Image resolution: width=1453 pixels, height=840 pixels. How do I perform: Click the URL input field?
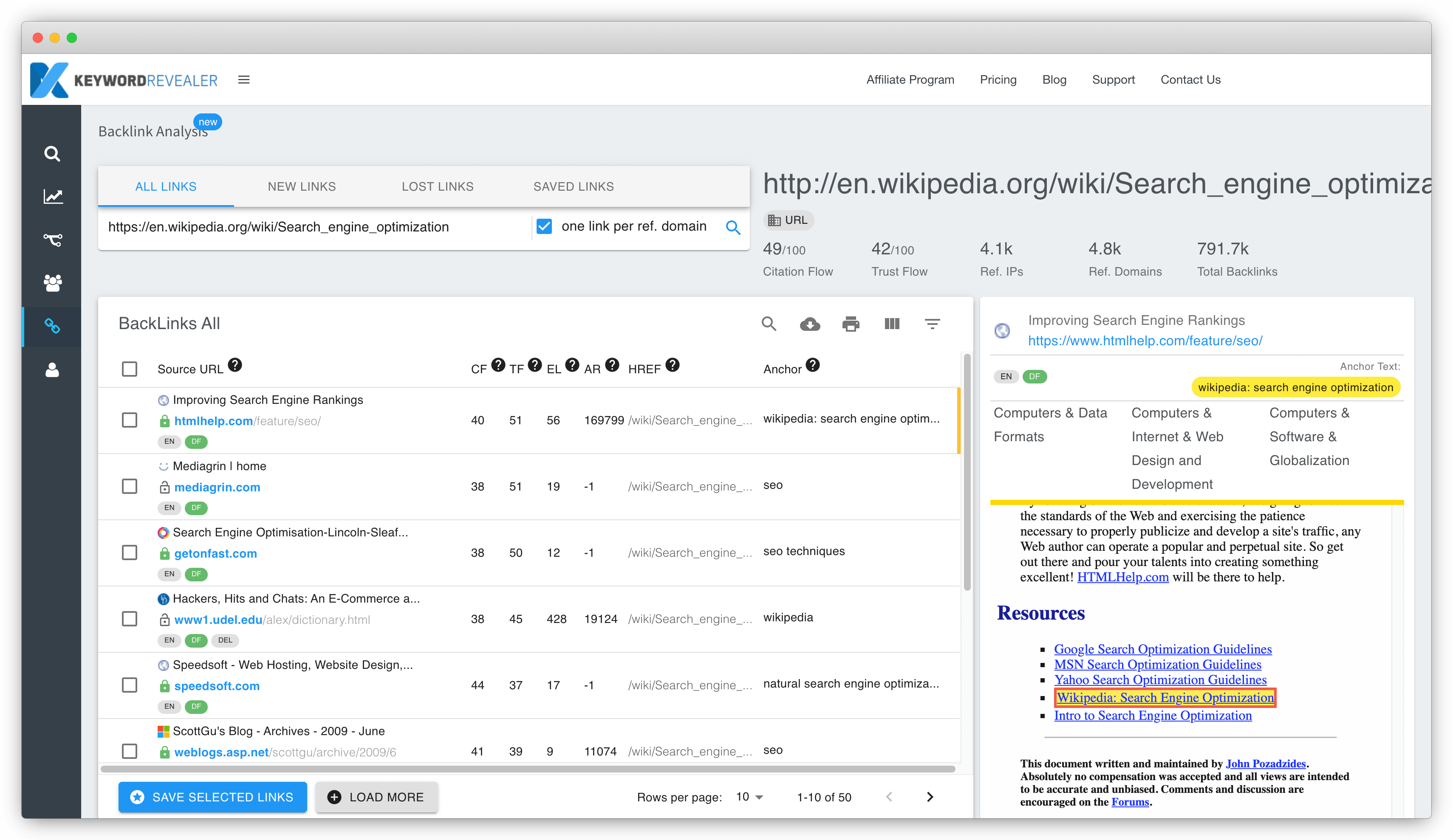(314, 227)
